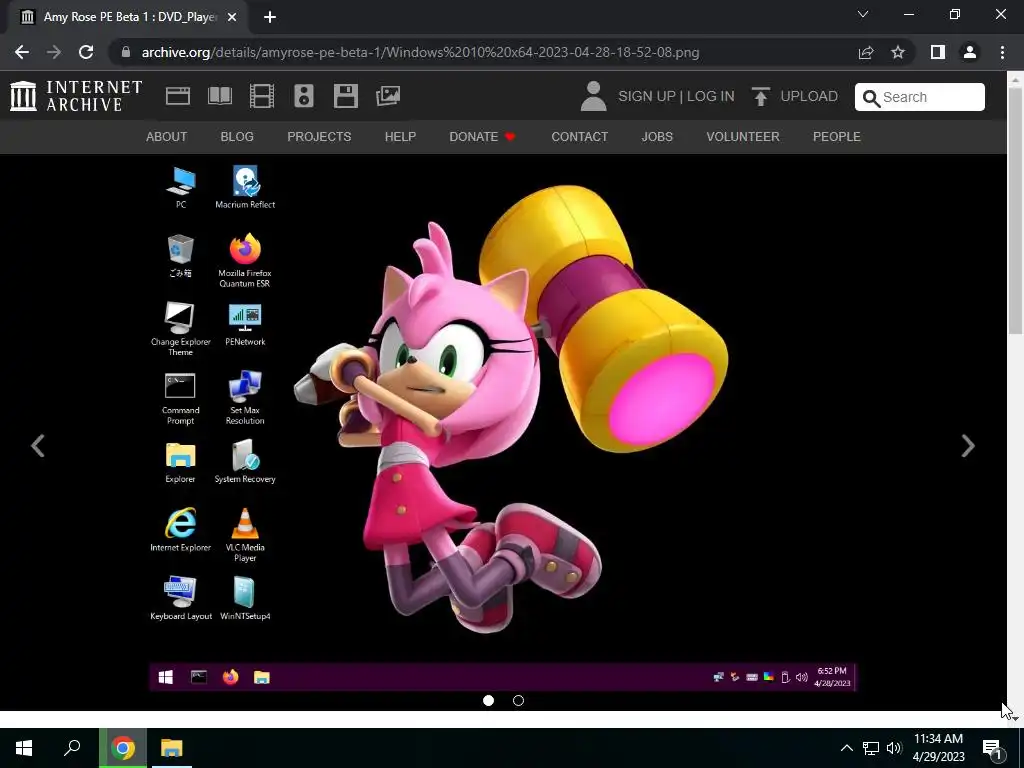
Task: Go to the previous carousel image
Action: tap(38, 446)
